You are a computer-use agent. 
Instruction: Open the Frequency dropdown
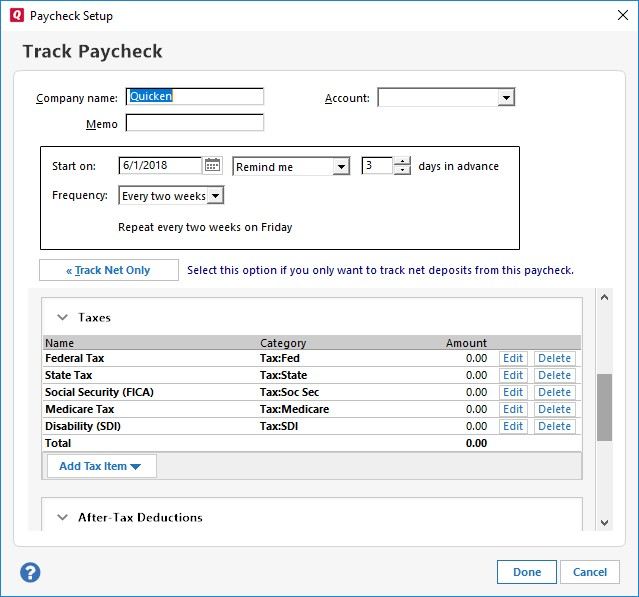coord(216,196)
